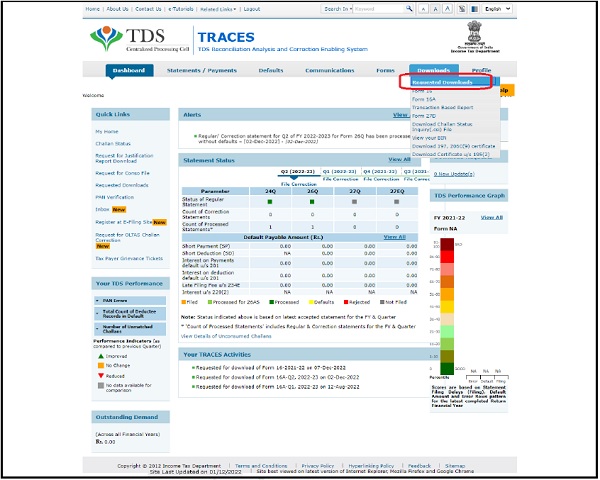
Task: Expand Number of Unmatched Challans section
Action: click(130, 329)
